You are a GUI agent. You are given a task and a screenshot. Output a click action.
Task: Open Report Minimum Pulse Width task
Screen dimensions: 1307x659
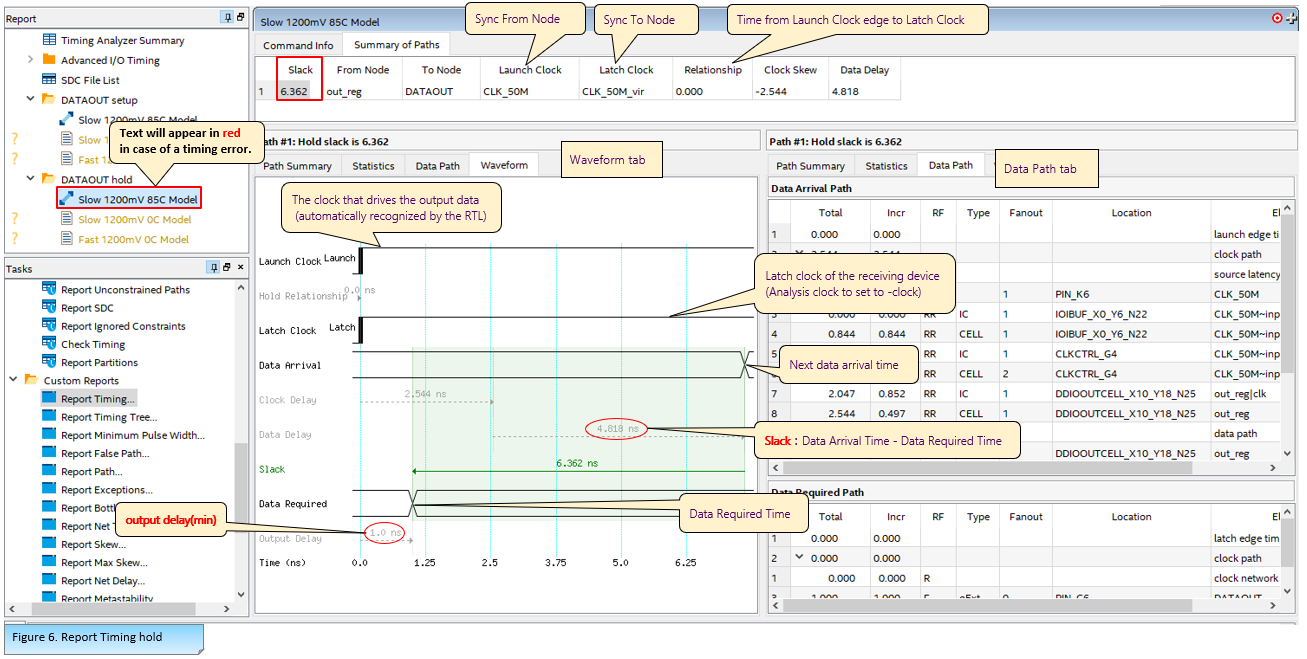click(x=132, y=435)
